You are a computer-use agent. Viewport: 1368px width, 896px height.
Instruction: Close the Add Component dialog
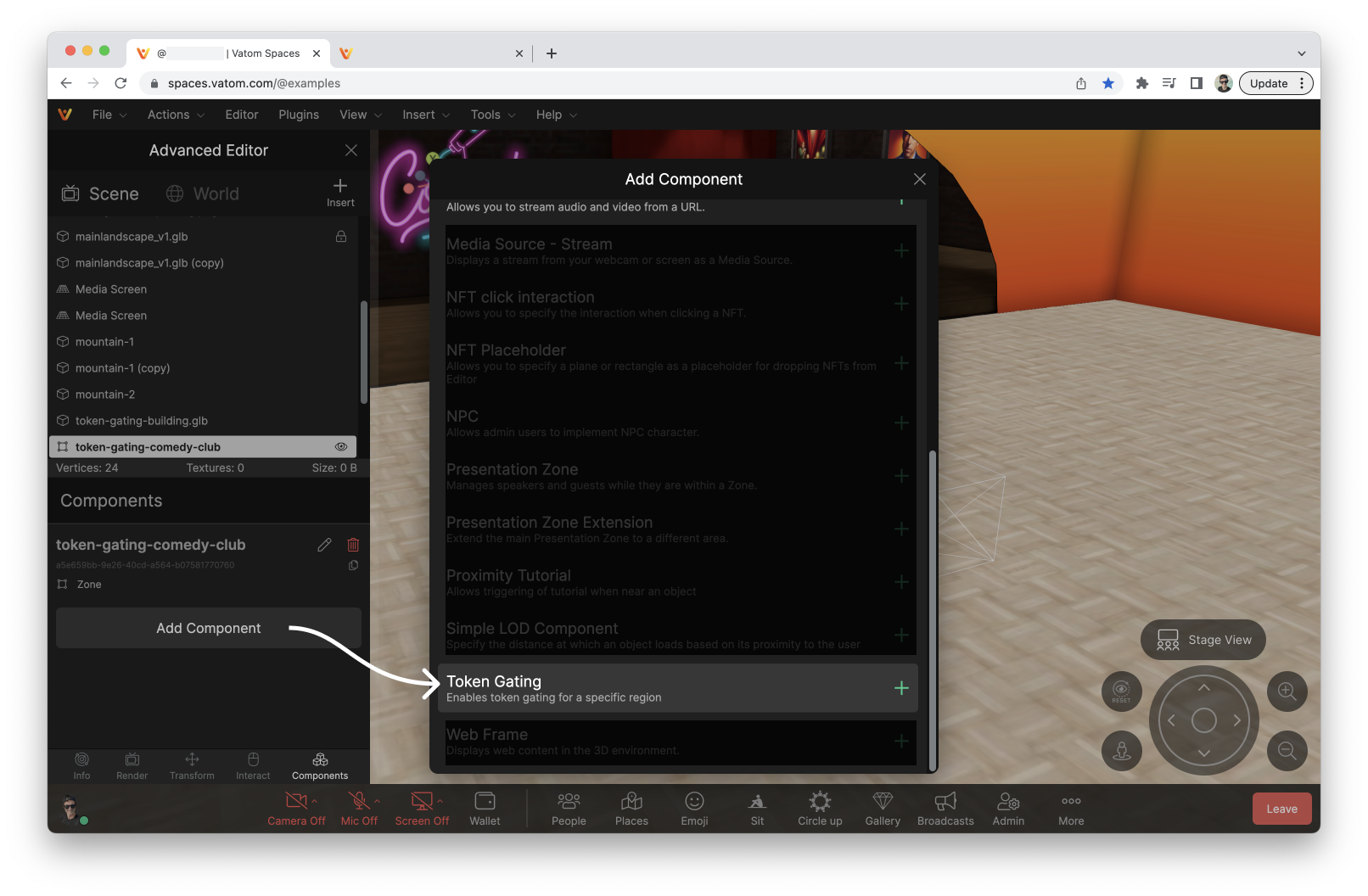(919, 179)
